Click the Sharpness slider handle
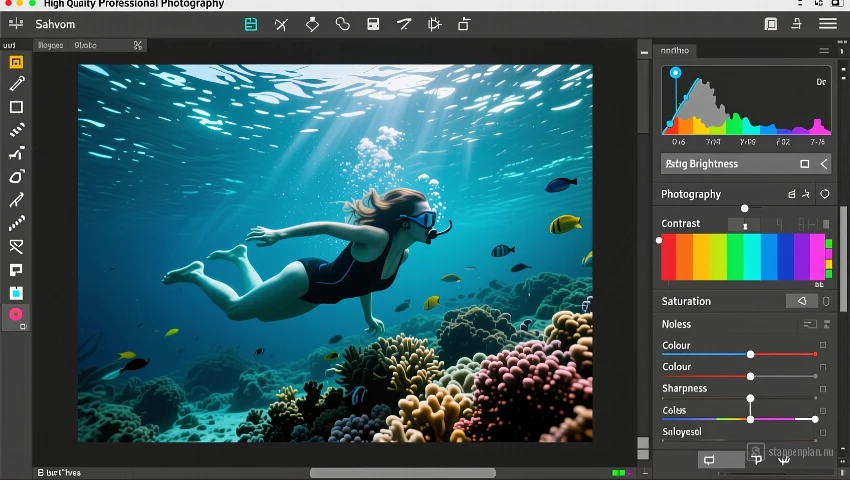The width and height of the screenshot is (850, 480). pos(750,398)
